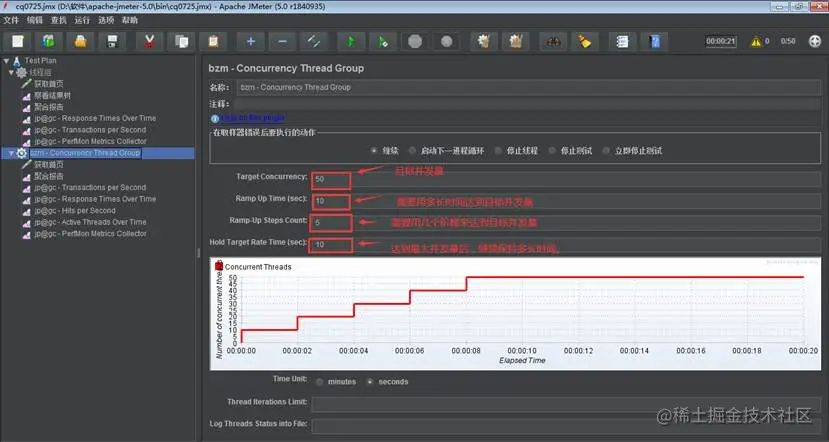This screenshot has height=442, width=829.
Task: Open the 运行 menu
Action: [82, 20]
